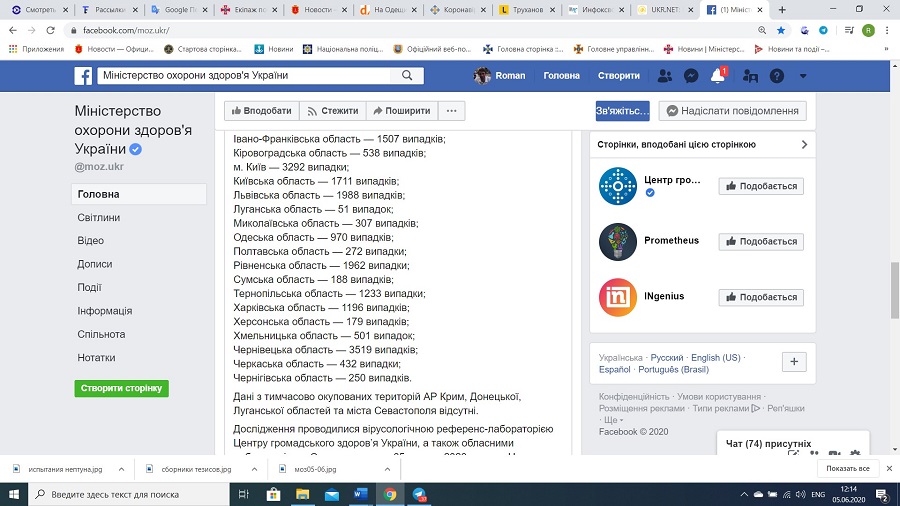
Task: Click the search magnifier button
Action: [x=407, y=76]
